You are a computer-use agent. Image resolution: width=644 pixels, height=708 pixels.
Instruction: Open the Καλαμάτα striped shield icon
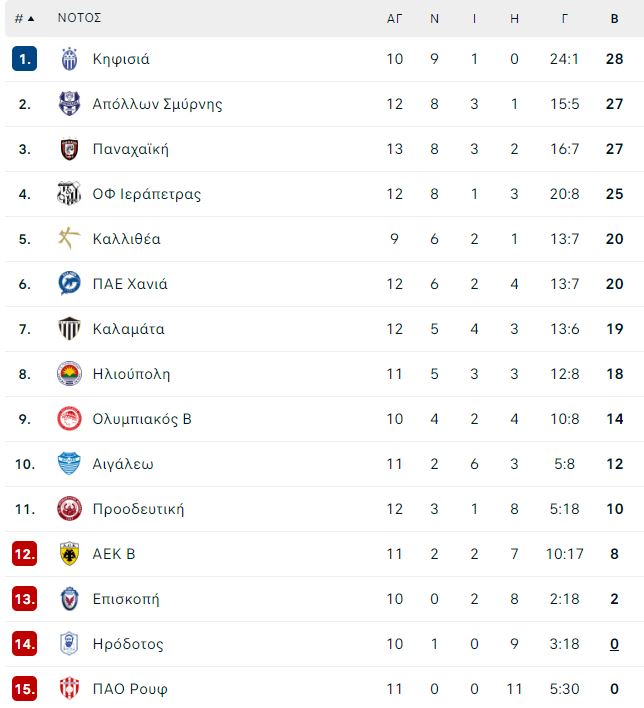click(69, 329)
